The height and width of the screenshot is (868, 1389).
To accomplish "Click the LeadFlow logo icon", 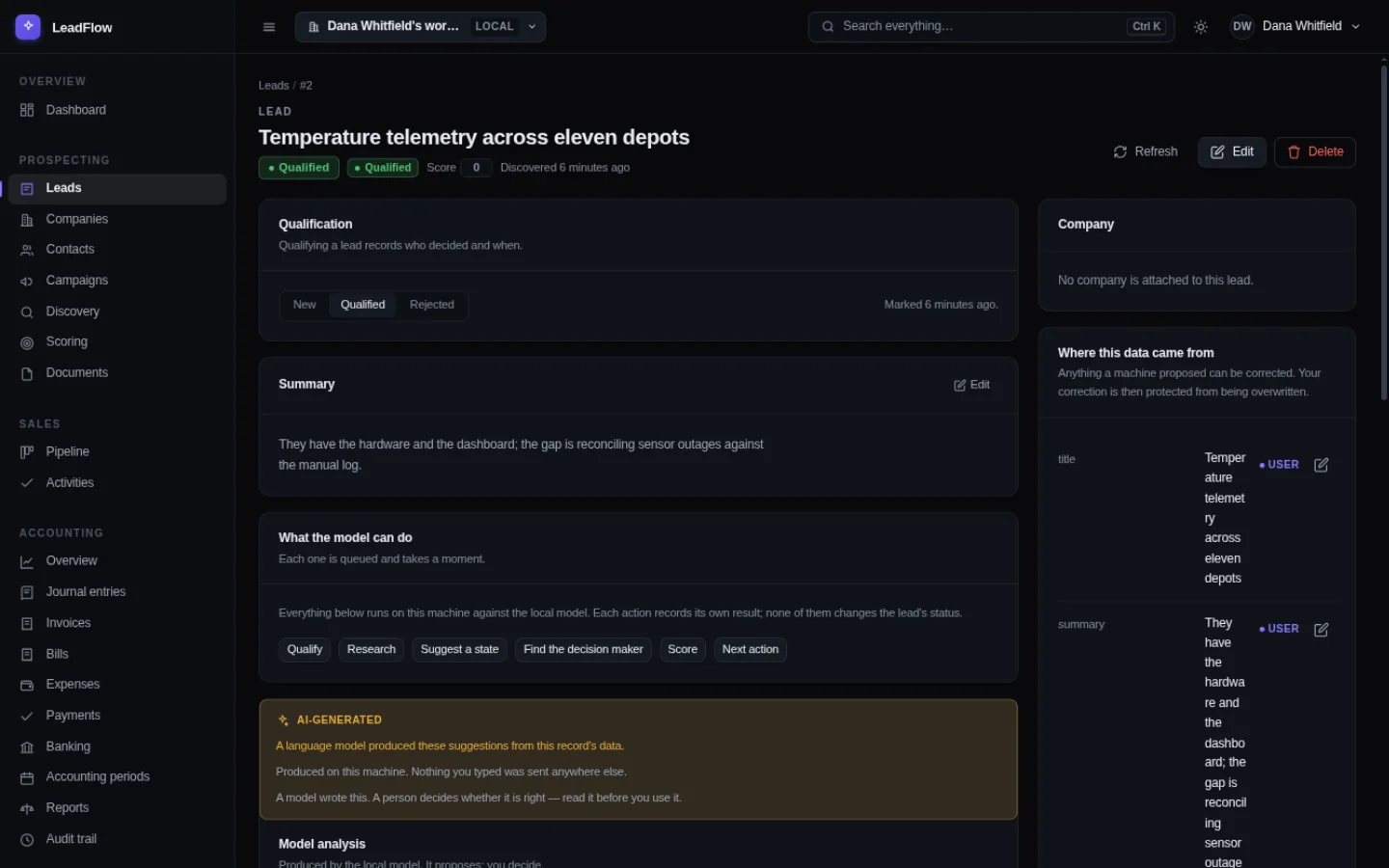I will click(28, 27).
